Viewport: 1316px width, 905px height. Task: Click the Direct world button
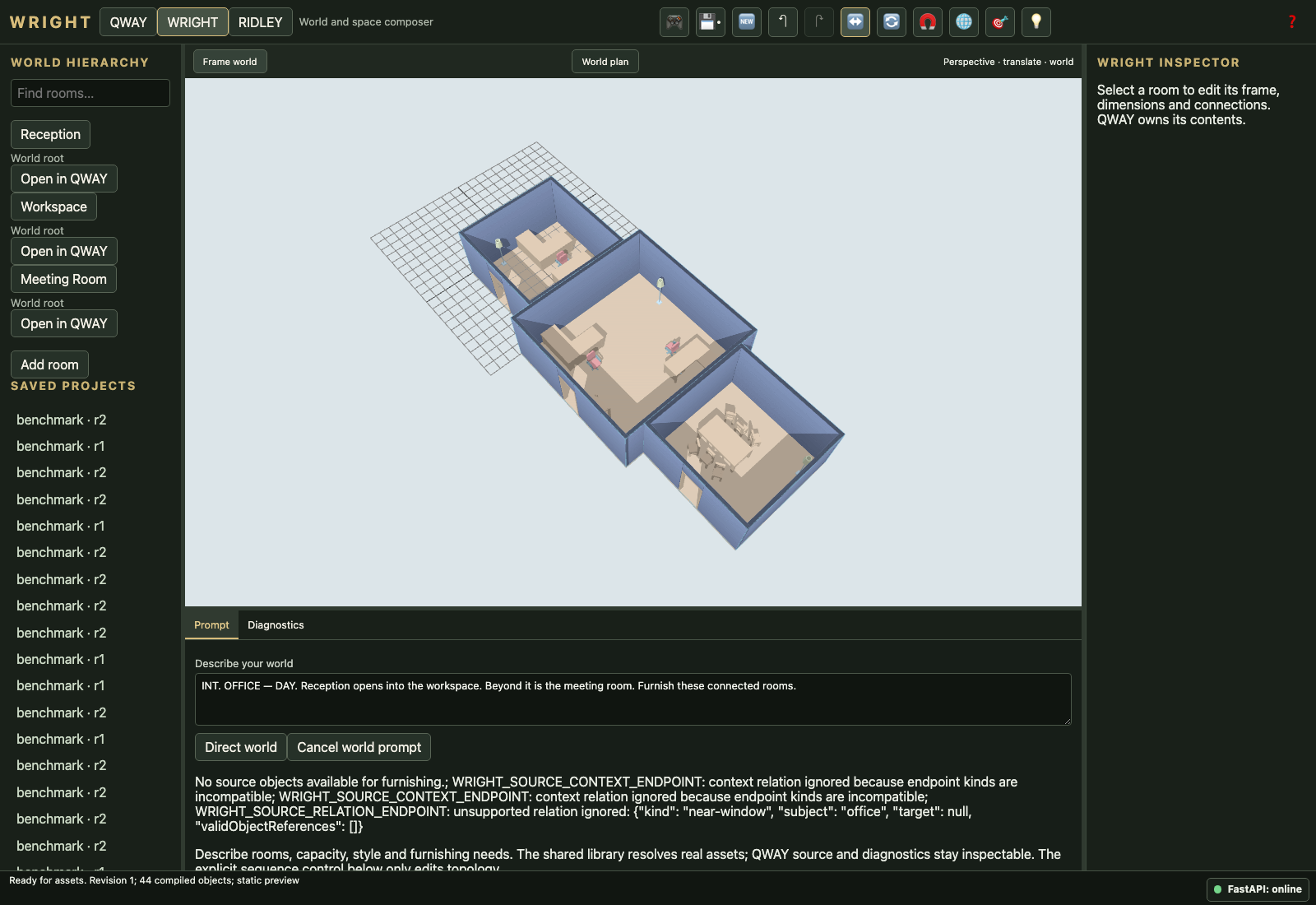pos(241,747)
